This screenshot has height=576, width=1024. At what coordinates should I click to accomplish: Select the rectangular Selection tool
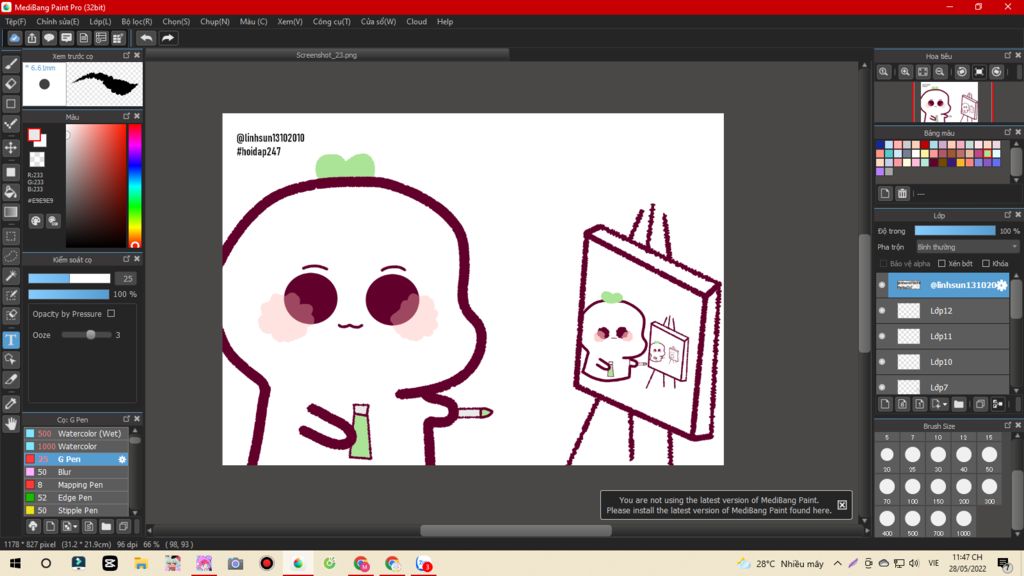coord(11,236)
